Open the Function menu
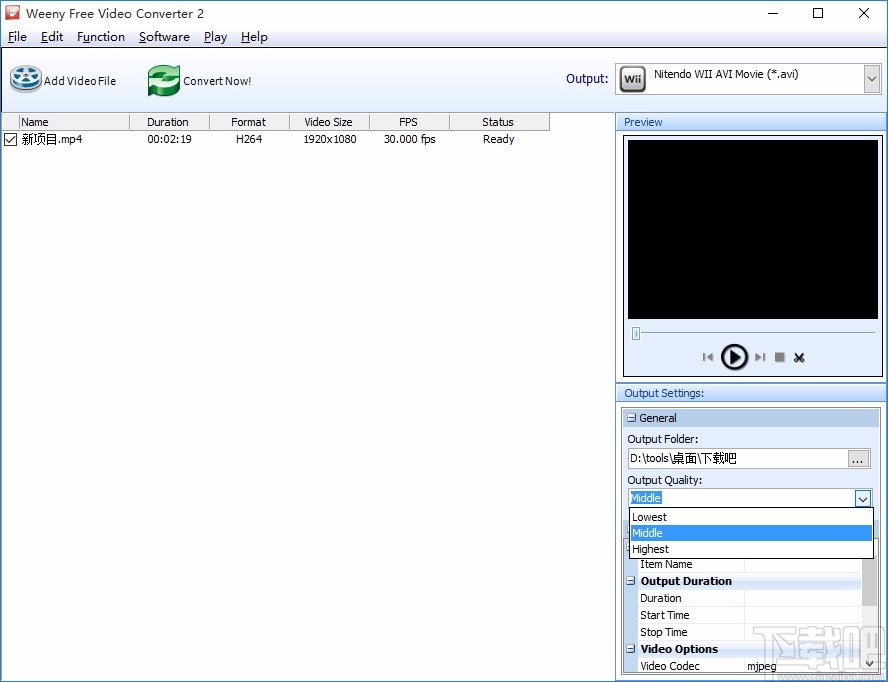Viewport: 888px width, 682px height. (100, 37)
